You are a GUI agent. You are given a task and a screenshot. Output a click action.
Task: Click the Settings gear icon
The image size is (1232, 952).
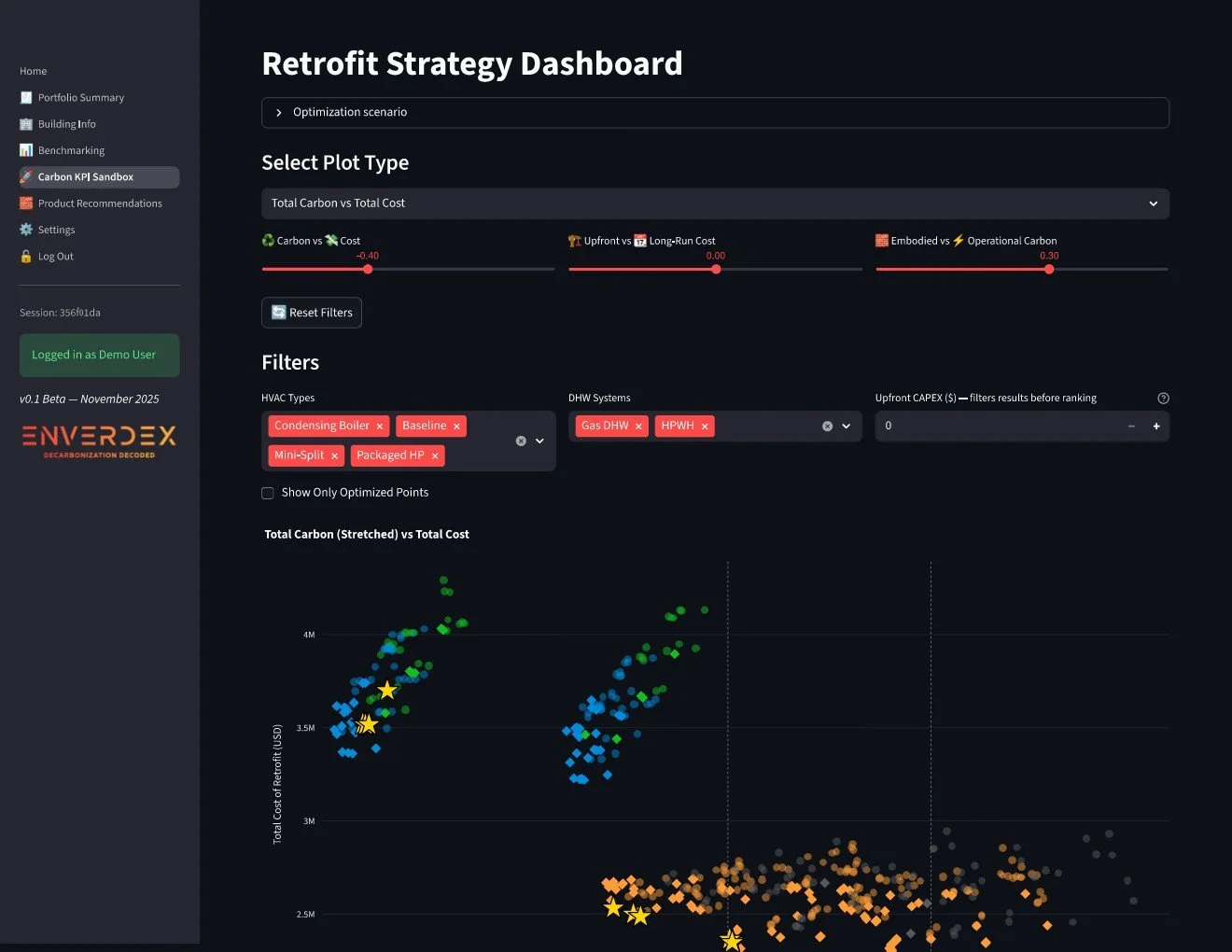click(25, 230)
